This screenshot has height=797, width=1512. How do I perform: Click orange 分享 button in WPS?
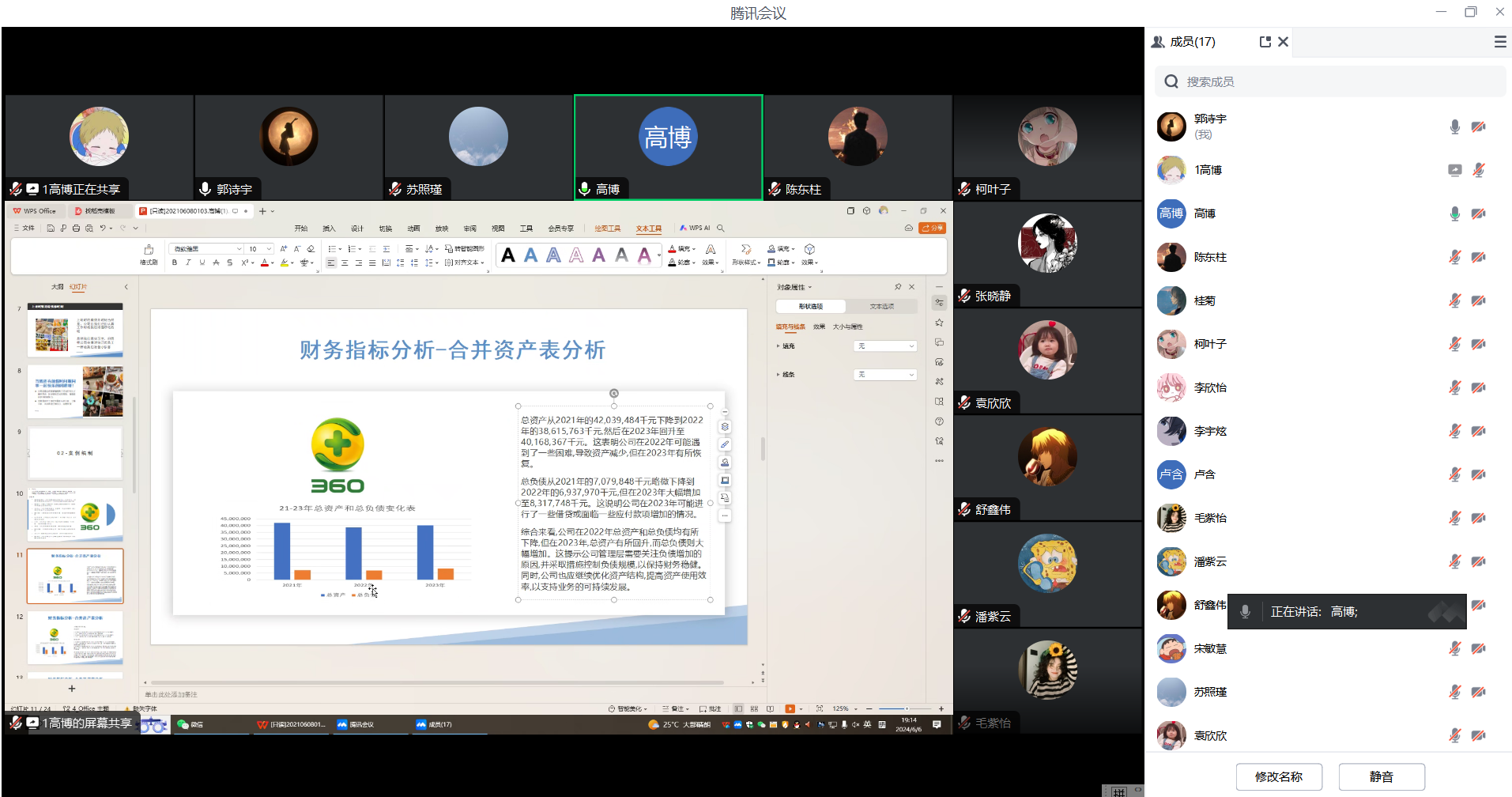pos(933,228)
